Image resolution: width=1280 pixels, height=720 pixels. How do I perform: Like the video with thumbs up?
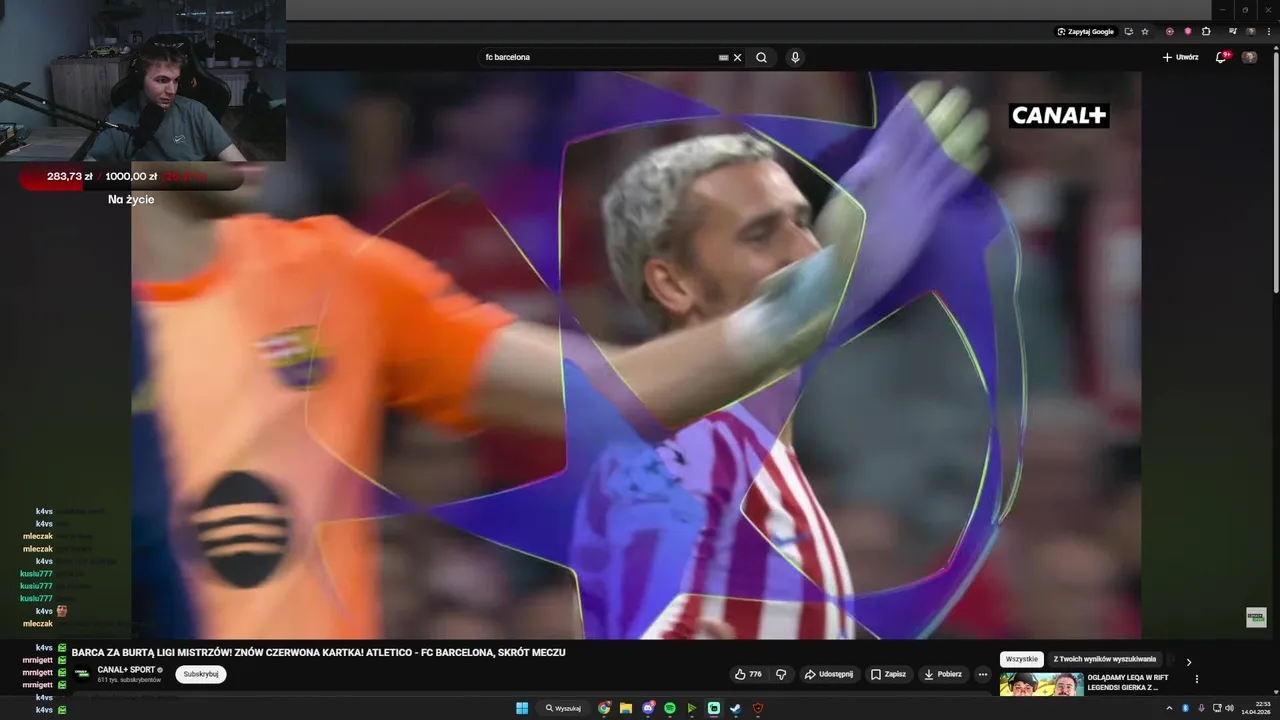tap(749, 674)
